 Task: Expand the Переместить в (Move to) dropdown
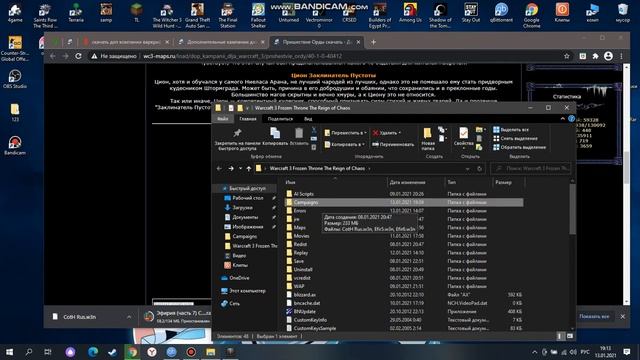click(365, 133)
